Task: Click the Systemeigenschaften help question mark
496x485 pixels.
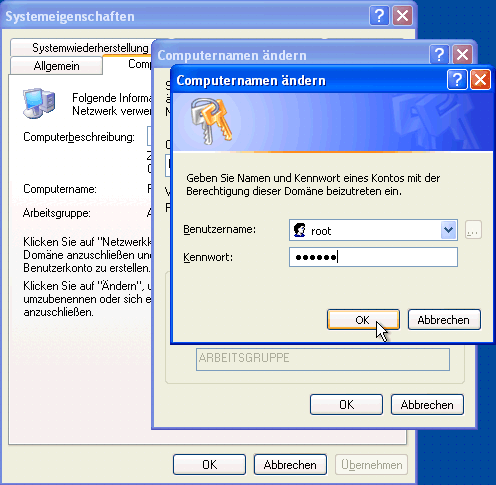Action: pos(379,15)
